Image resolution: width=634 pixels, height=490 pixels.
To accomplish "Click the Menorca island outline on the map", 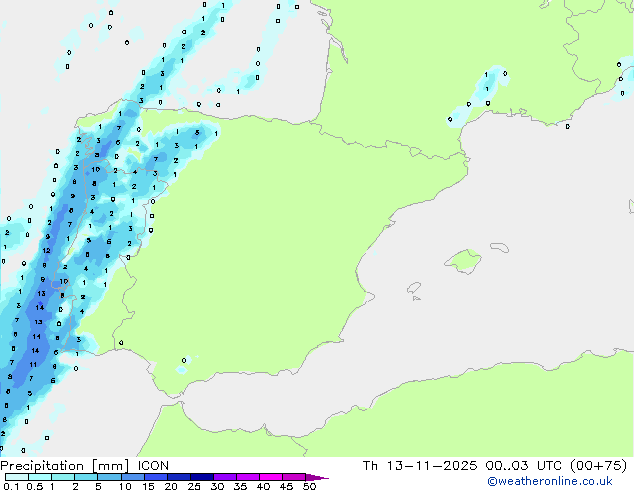I will point(499,247).
